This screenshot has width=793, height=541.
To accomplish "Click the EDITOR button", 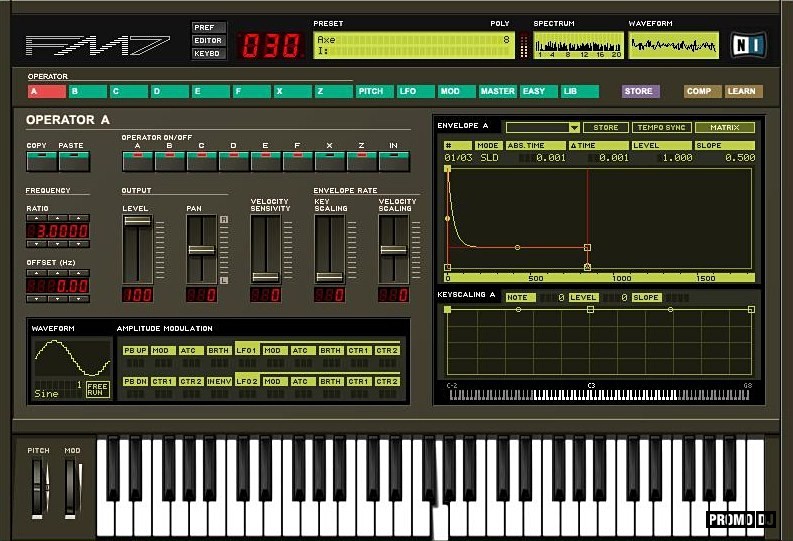I will 208,40.
